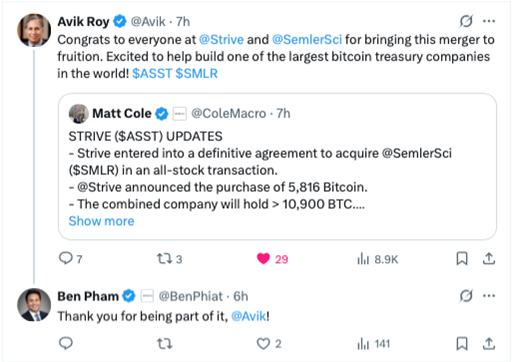Open the @Strive mention link
This screenshot has width=512, height=362.
221,40
